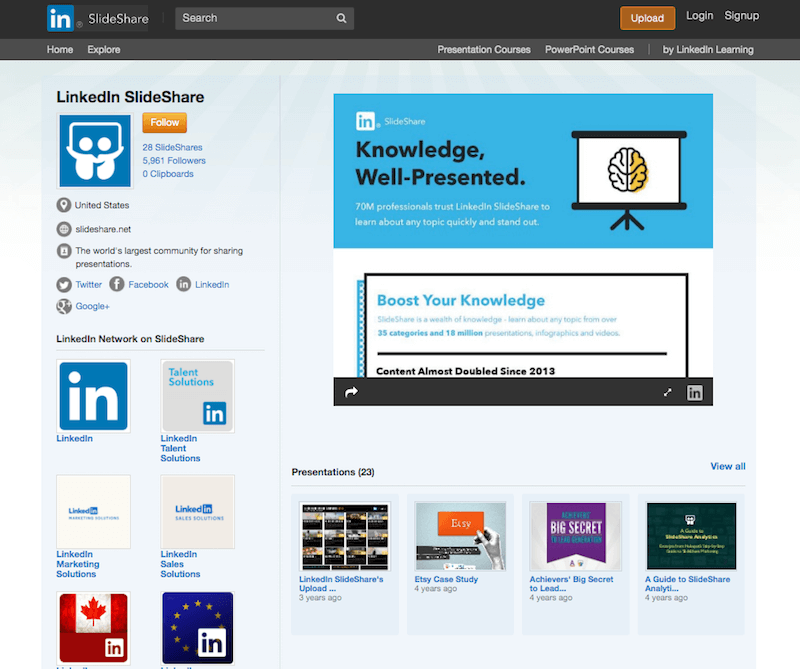800x669 pixels.
Task: Click the orange Upload button
Action: [x=647, y=18]
